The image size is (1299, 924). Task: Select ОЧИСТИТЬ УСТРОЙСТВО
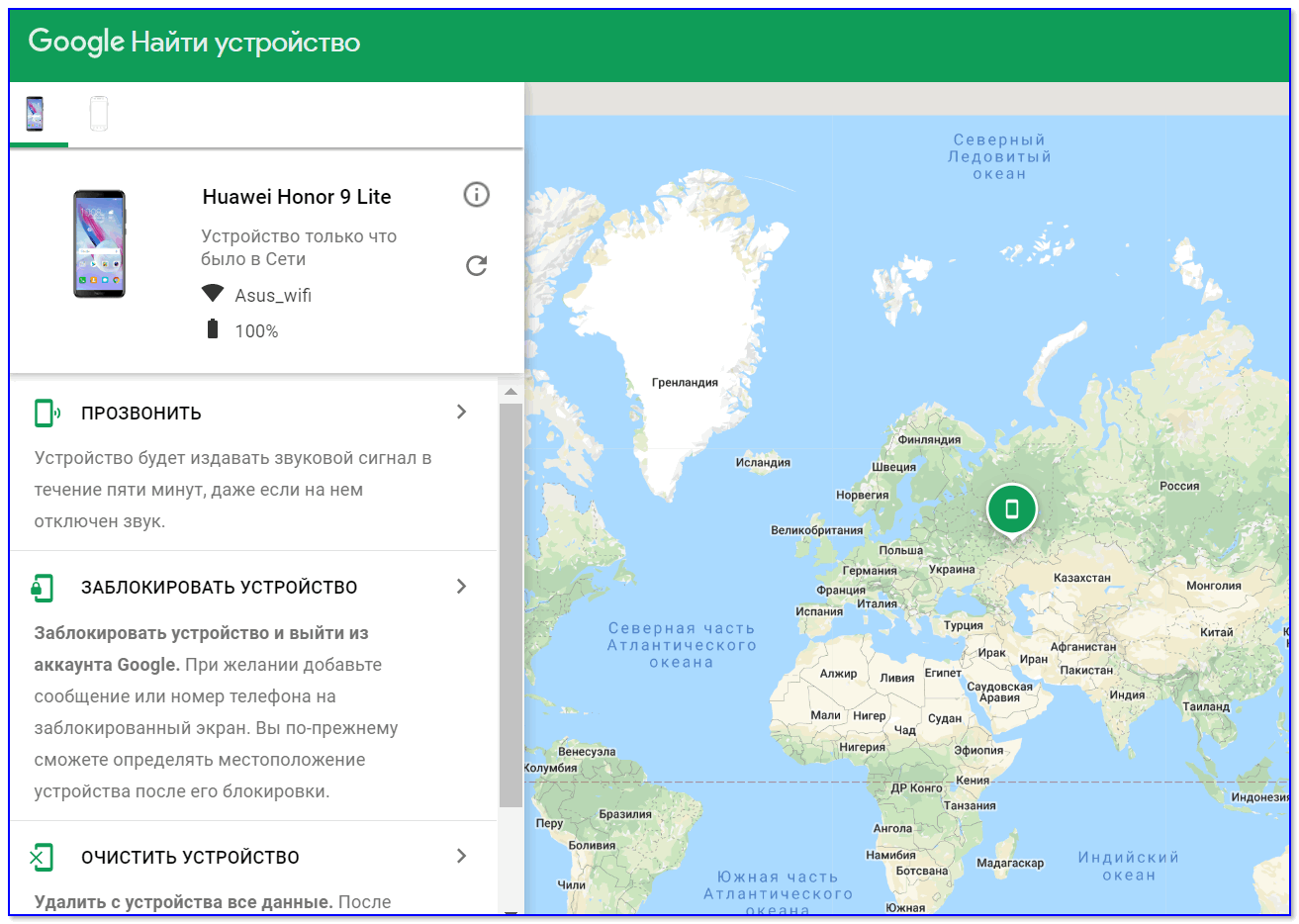point(190,858)
